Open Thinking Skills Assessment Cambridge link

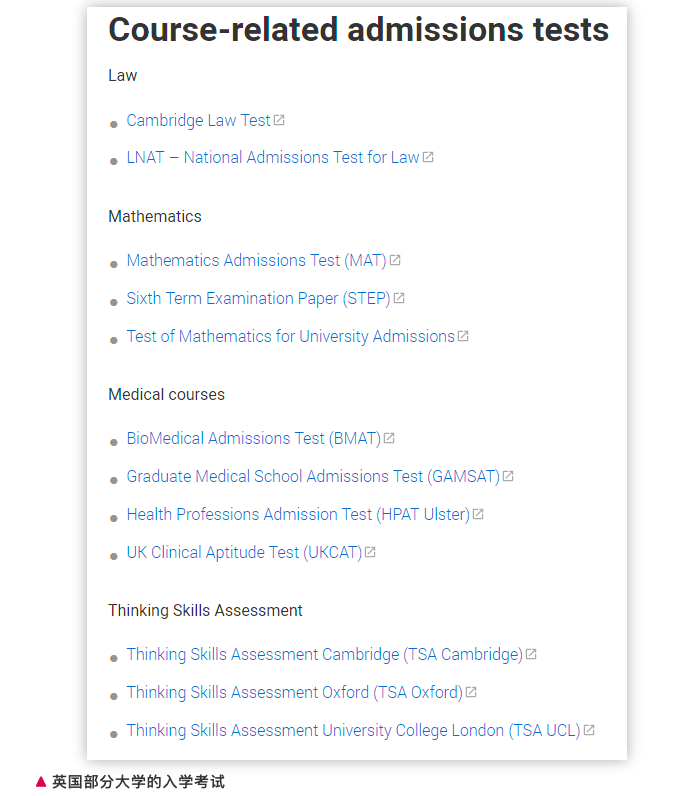[324, 655]
